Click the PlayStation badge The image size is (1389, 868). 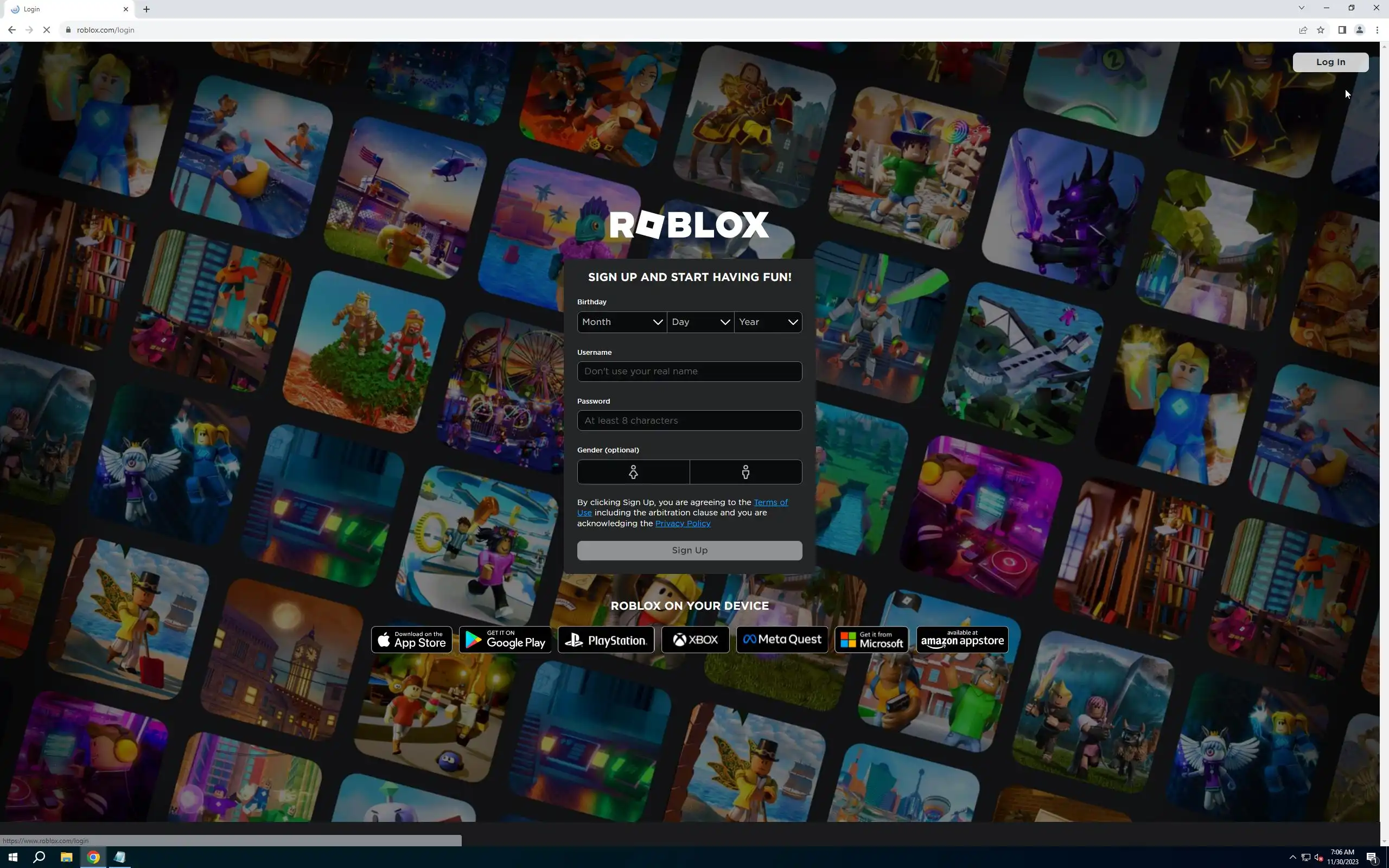(606, 640)
